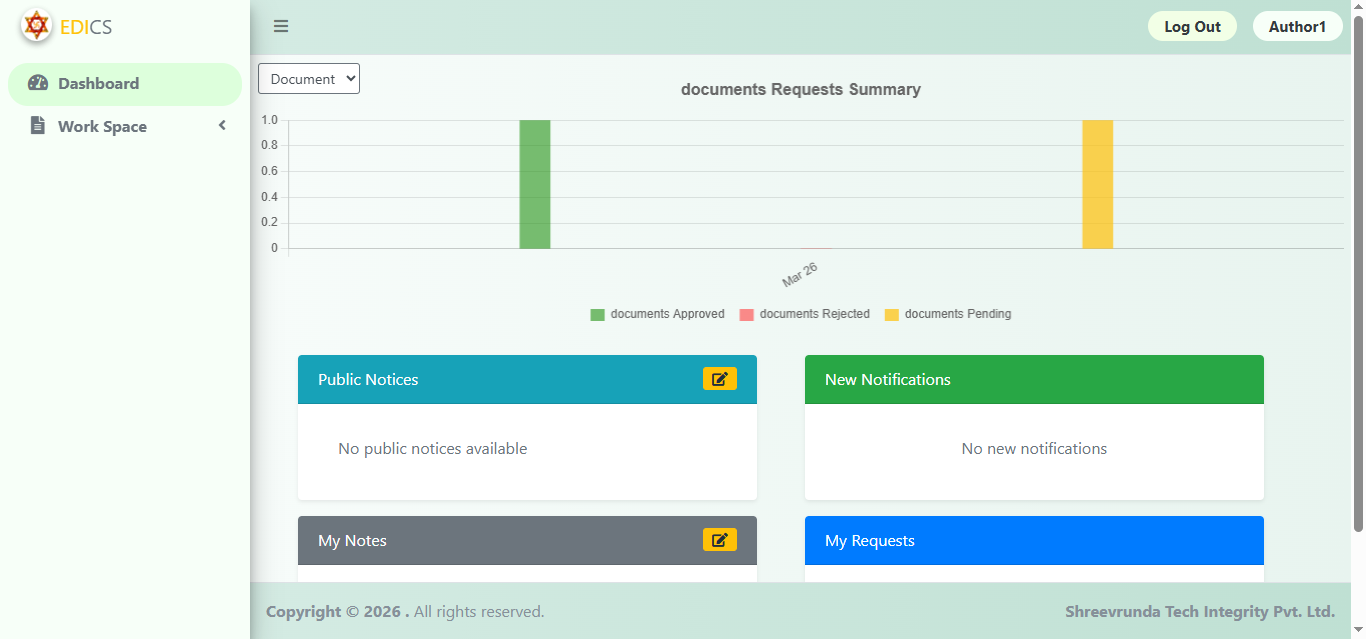Open the Author1 profile button

pos(1297,27)
